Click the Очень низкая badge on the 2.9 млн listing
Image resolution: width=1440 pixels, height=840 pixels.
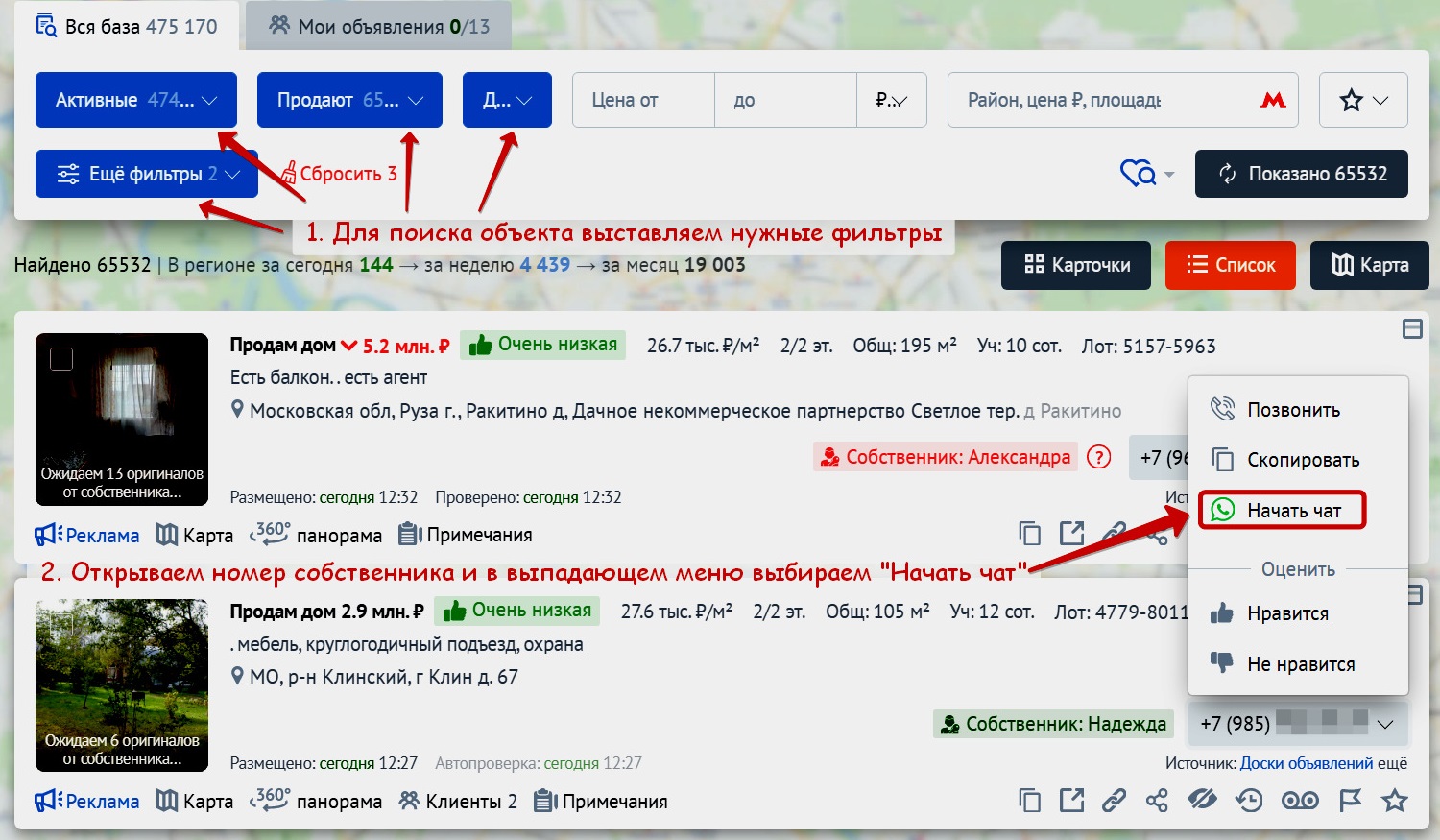(516, 611)
